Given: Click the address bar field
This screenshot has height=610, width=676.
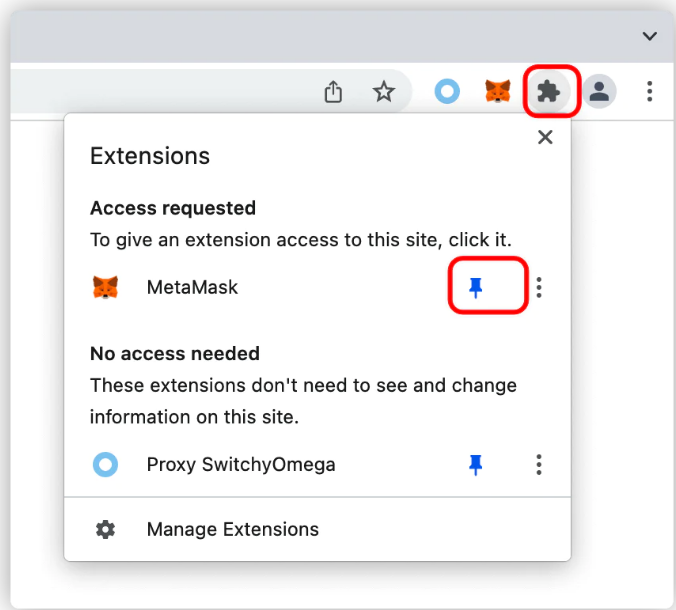Looking at the screenshot, I should [160, 91].
